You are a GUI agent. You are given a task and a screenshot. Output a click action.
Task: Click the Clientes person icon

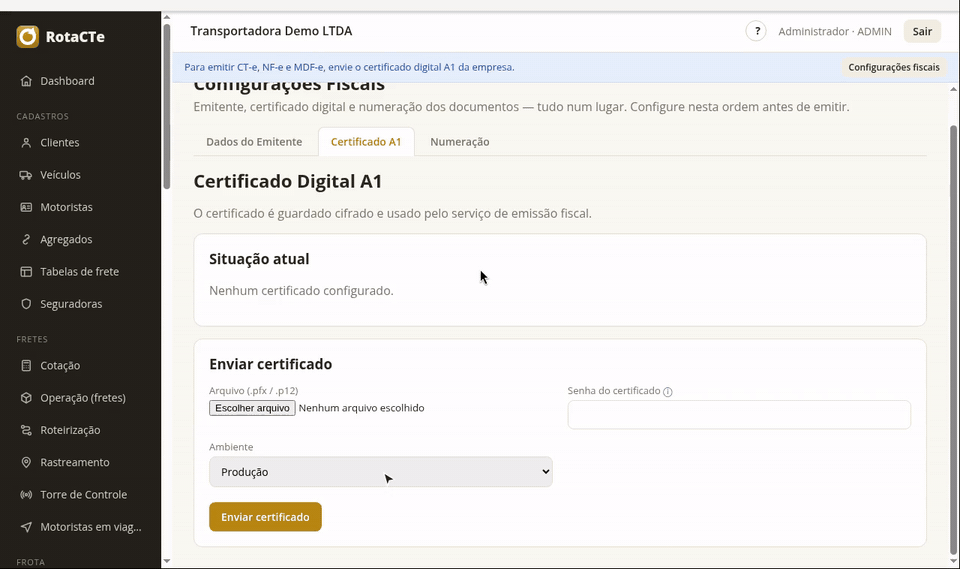26,143
